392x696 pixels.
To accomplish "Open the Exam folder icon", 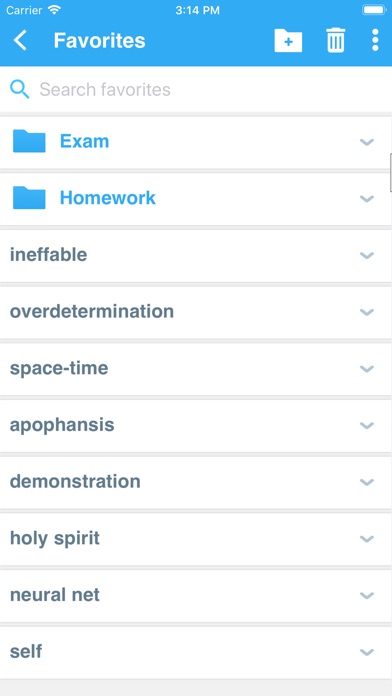I will click(29, 141).
